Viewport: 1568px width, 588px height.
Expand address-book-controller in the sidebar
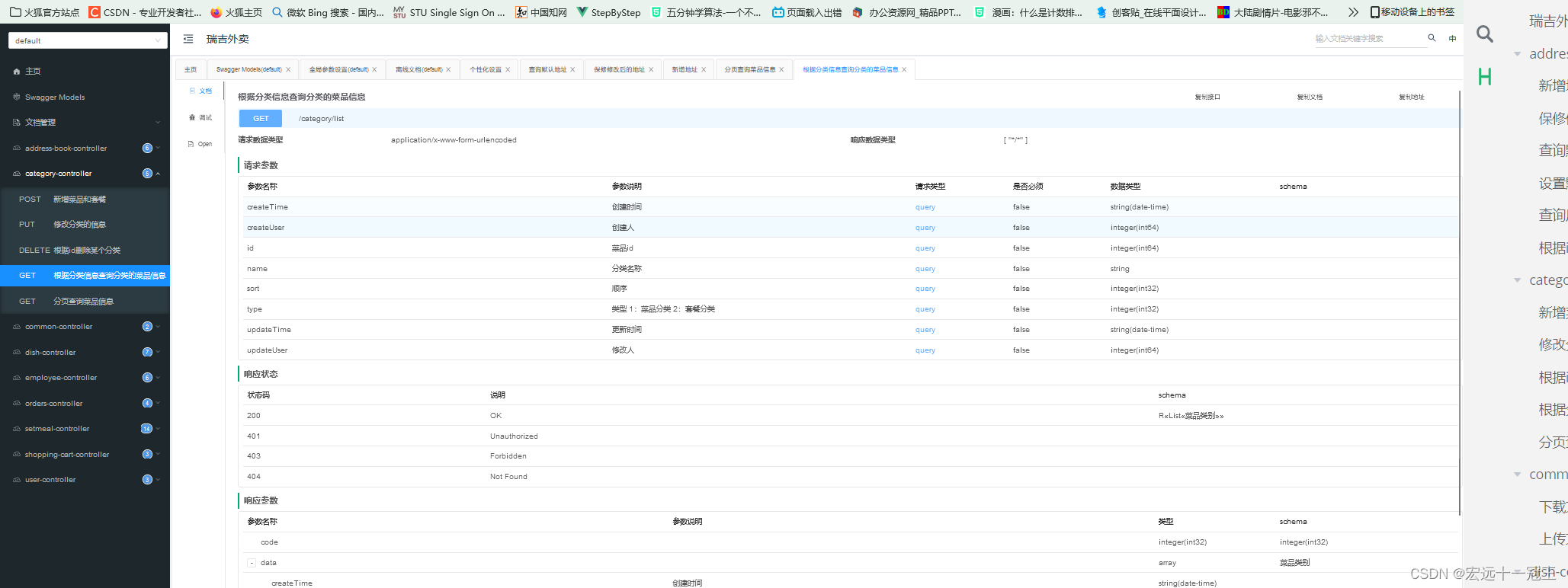pyautogui.click(x=85, y=149)
